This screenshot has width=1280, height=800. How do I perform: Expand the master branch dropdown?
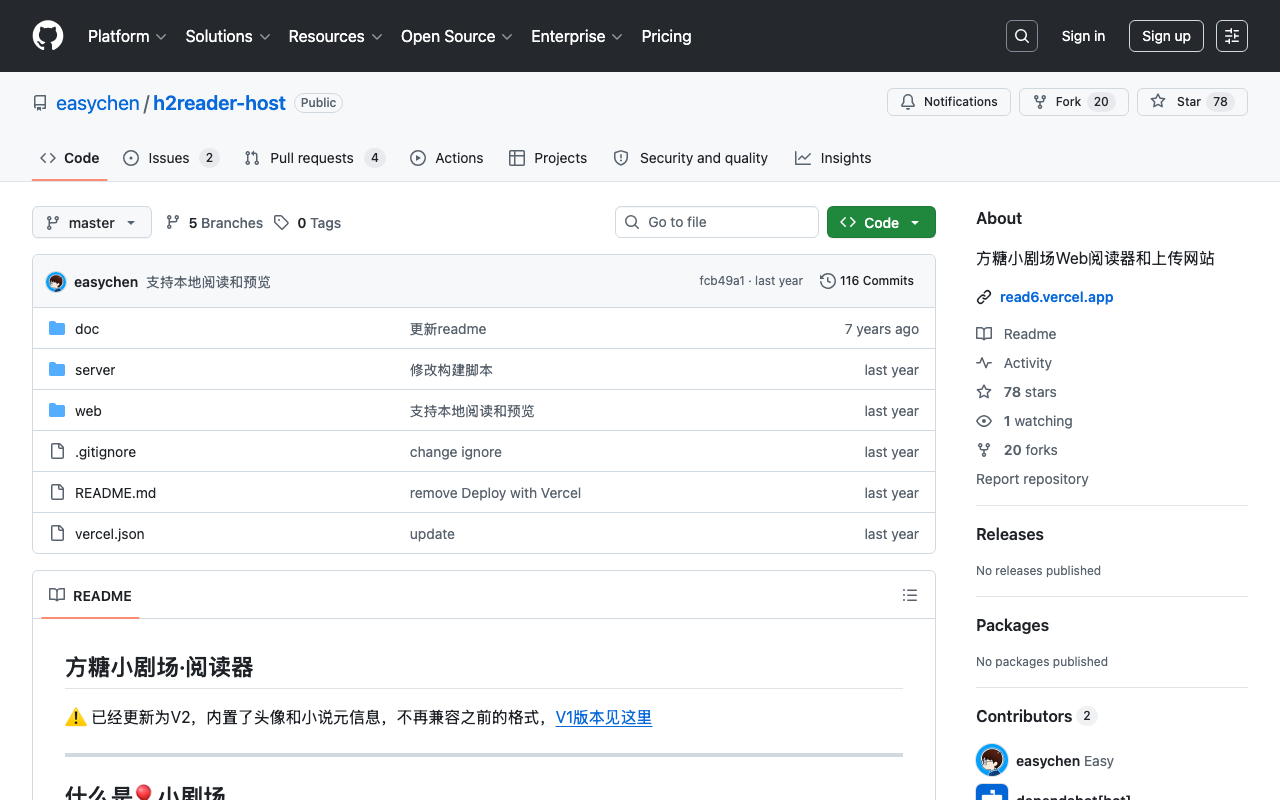[92, 222]
